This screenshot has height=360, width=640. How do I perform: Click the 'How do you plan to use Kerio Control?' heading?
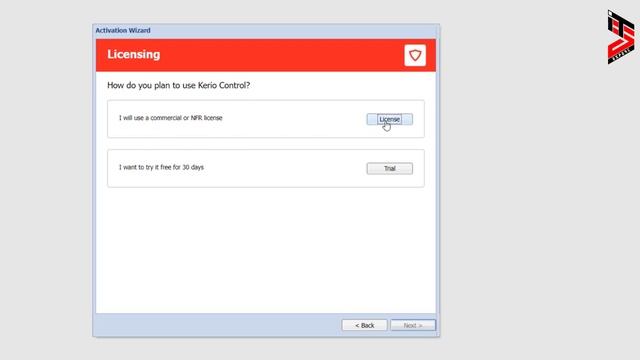tap(178, 85)
